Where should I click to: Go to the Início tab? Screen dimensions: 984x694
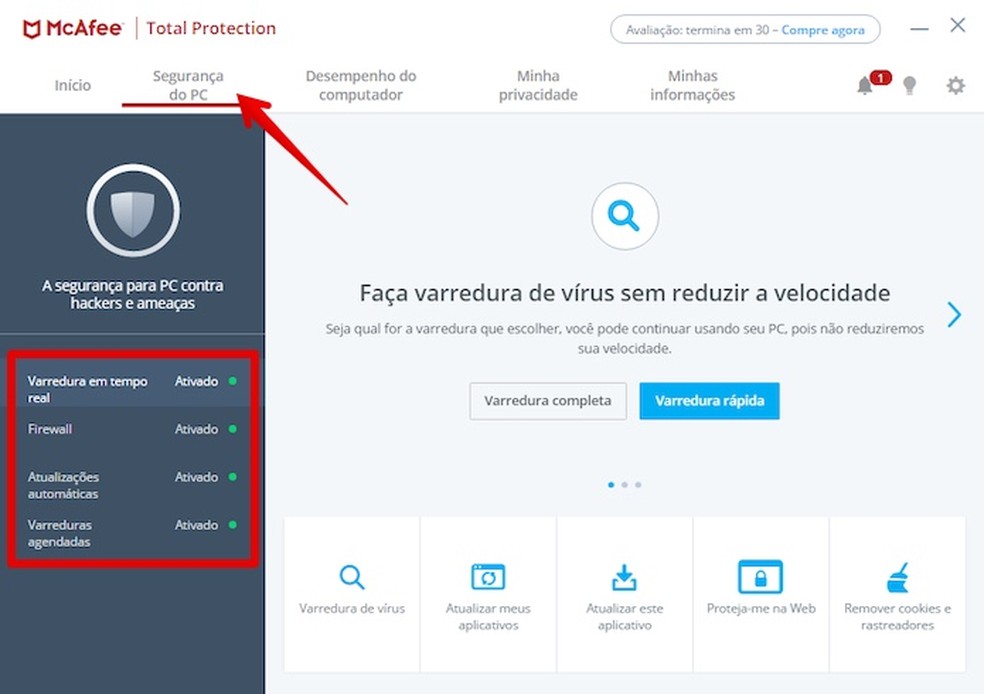point(73,85)
